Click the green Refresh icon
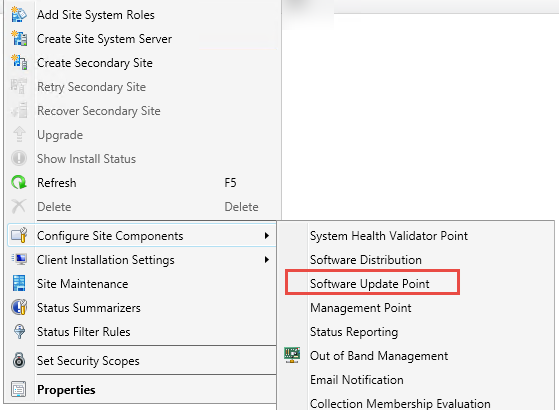The width and height of the screenshot is (559, 410). pyautogui.click(x=19, y=183)
